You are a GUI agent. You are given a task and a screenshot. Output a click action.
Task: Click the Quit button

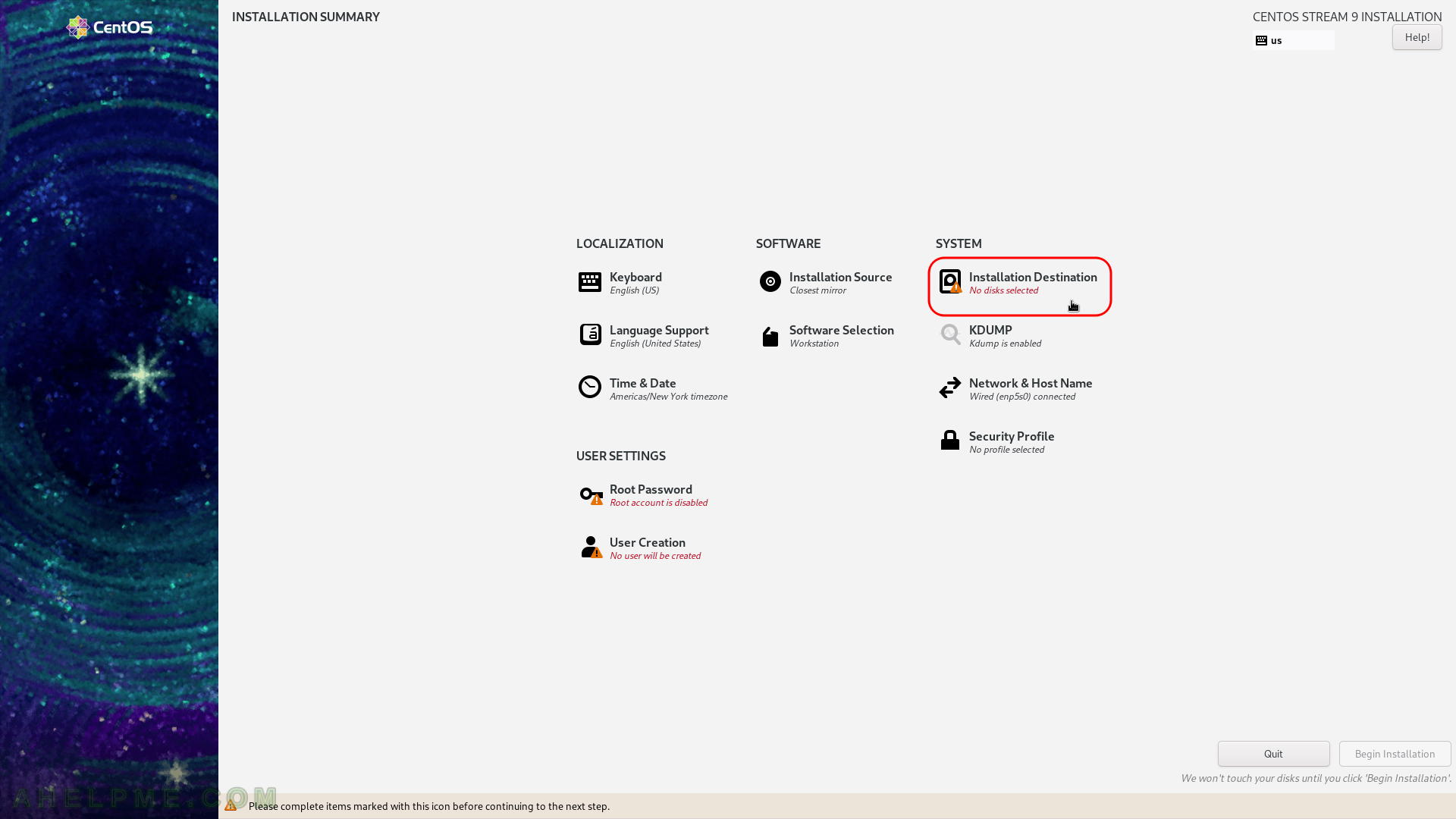point(1273,754)
